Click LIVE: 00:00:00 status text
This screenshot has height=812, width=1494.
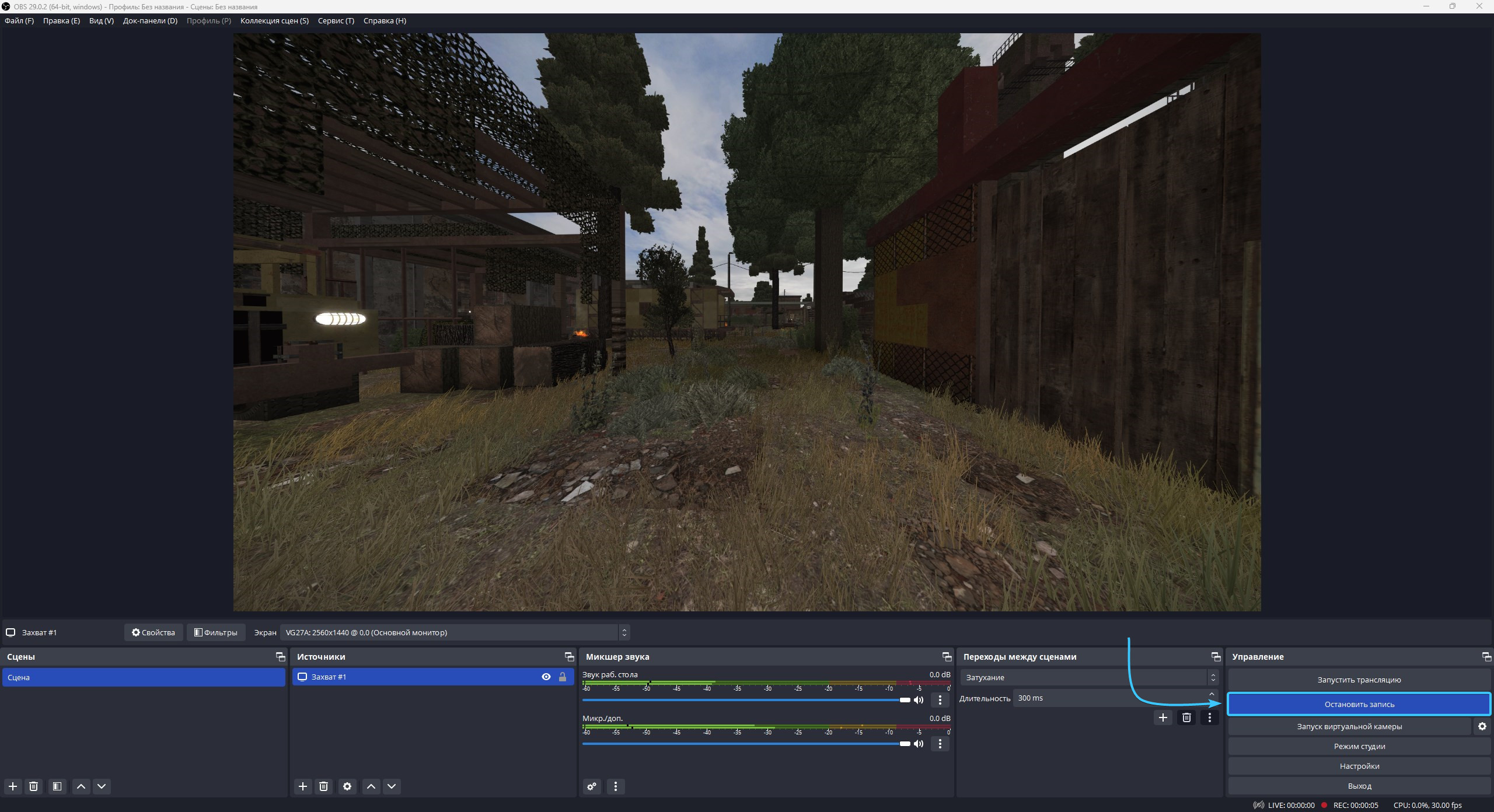1291,805
